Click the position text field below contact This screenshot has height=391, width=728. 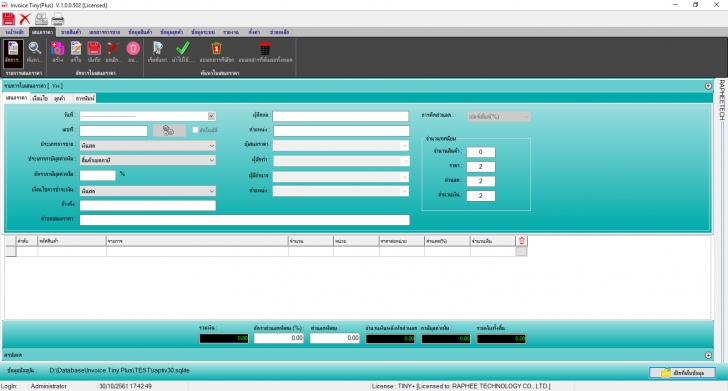point(341,131)
